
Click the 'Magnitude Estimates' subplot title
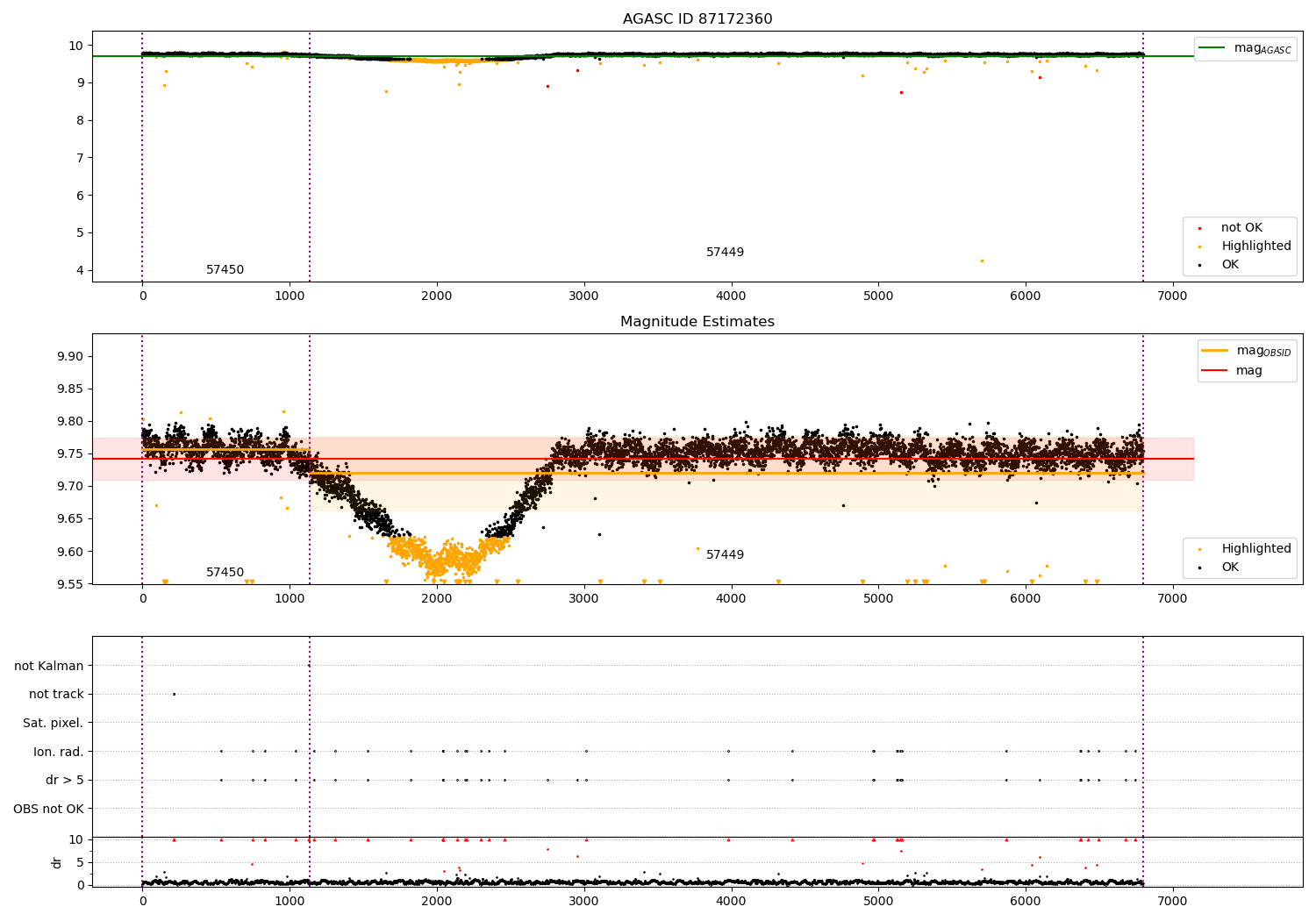pos(697,322)
